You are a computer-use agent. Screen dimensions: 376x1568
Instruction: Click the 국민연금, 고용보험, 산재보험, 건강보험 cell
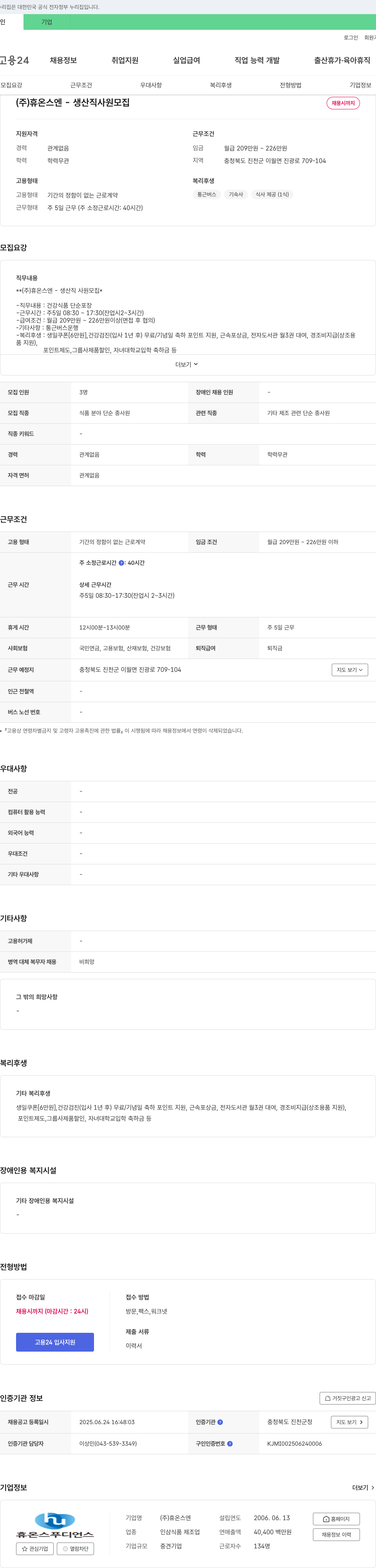125,648
